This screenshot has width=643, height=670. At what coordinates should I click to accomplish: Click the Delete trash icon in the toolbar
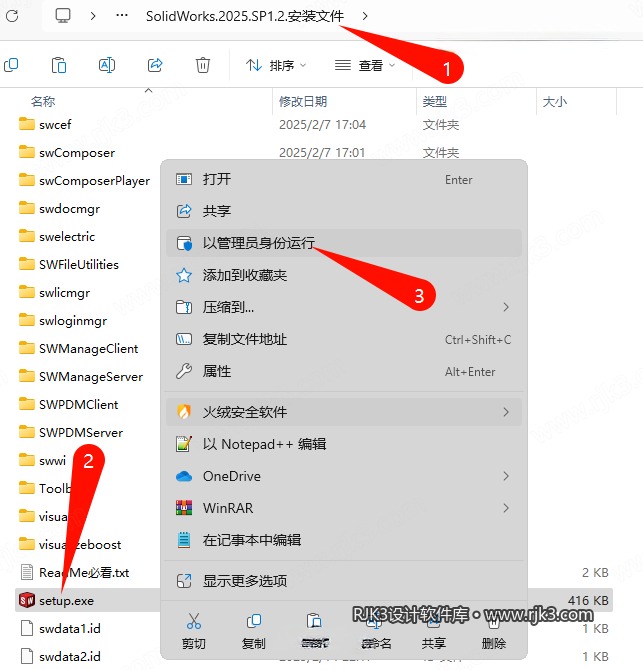[203, 65]
